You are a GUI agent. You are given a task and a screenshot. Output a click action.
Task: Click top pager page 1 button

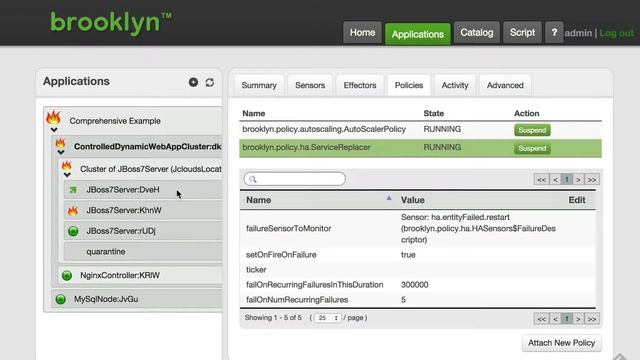click(567, 180)
